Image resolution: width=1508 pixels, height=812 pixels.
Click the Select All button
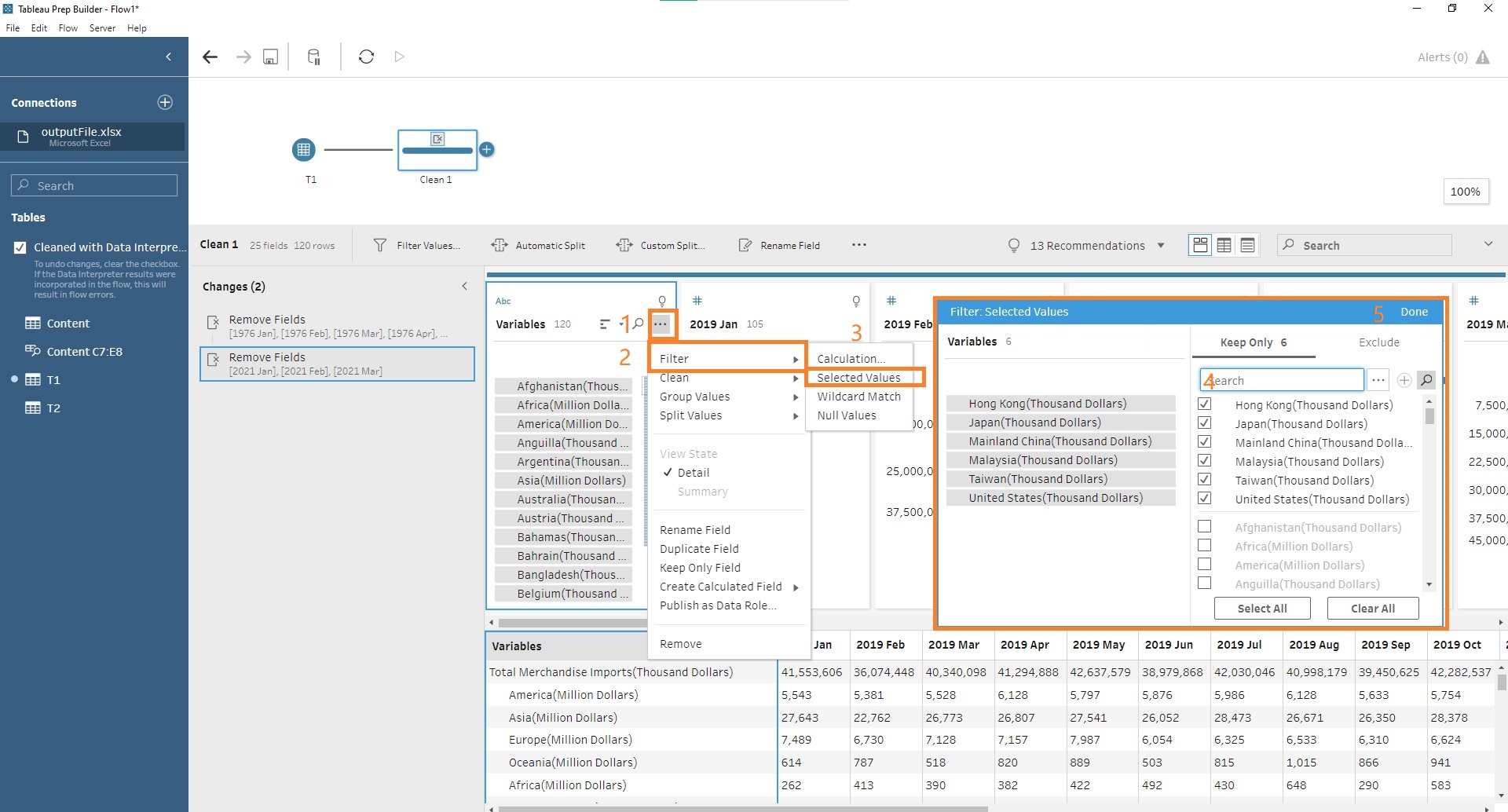(x=1261, y=609)
